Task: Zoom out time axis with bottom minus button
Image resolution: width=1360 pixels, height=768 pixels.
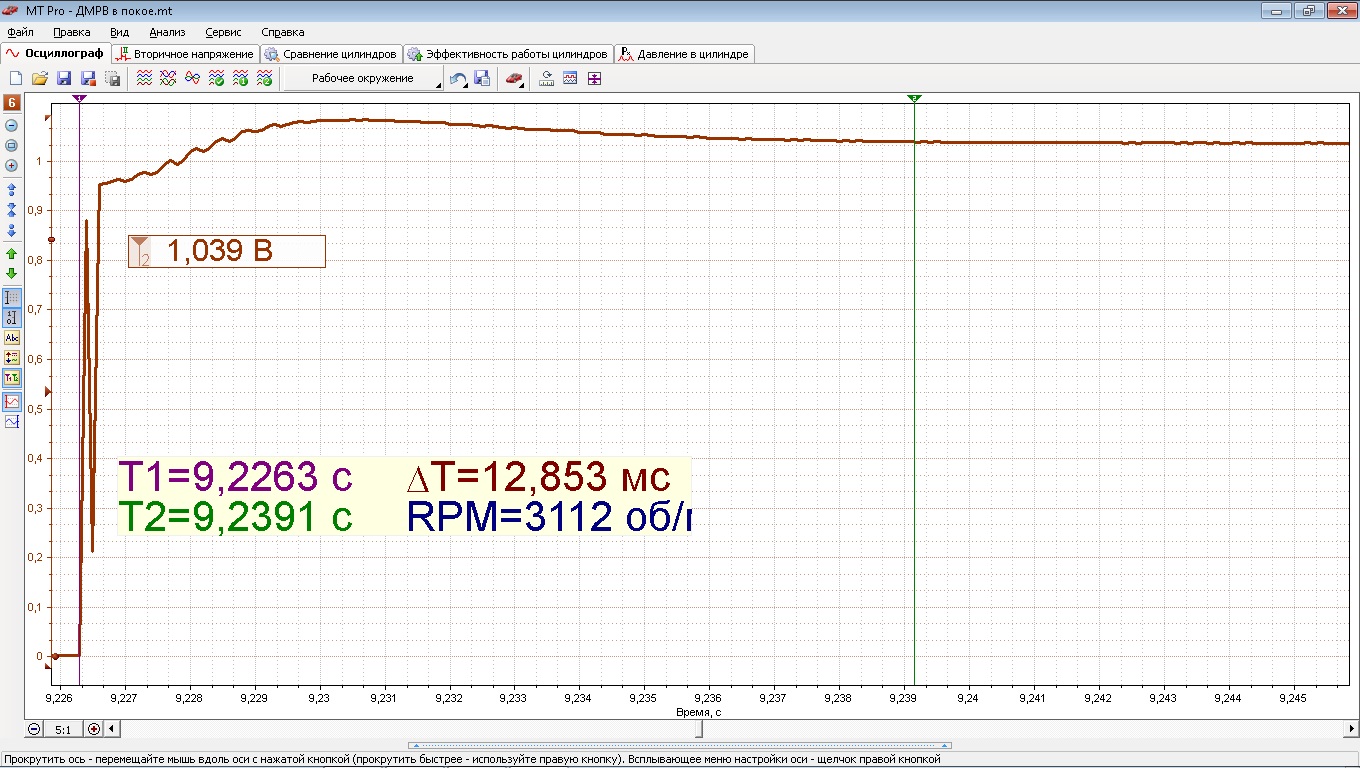Action: (34, 729)
